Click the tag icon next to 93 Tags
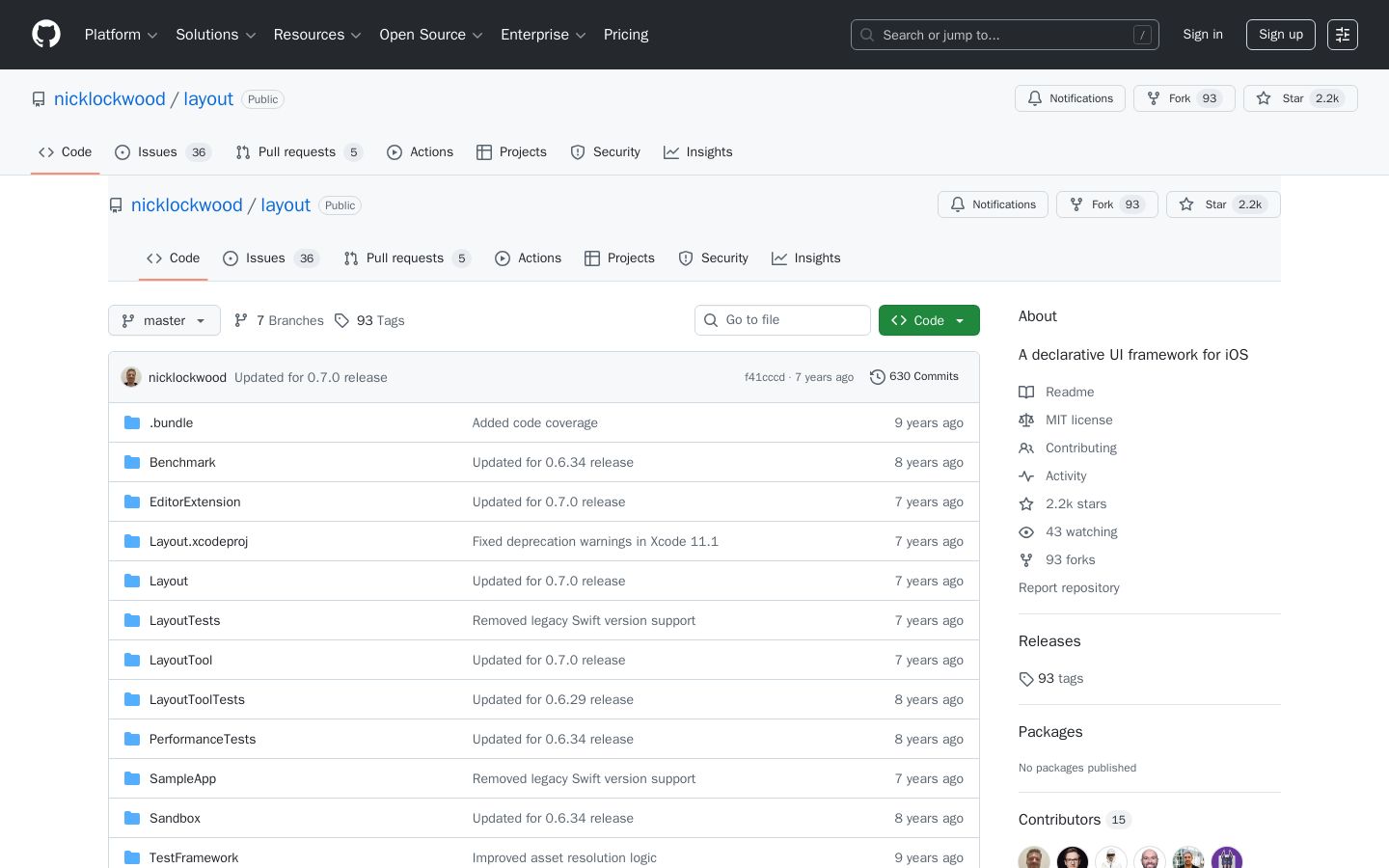Viewport: 1389px width, 868px height. 341,320
